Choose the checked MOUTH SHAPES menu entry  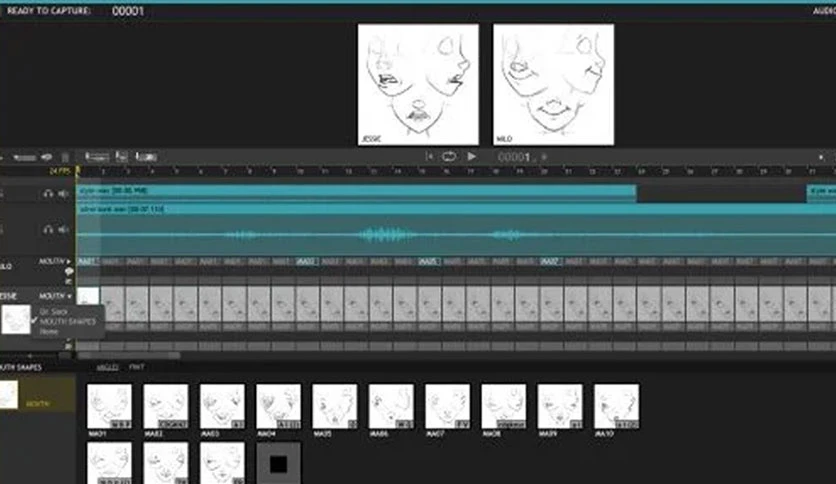[68, 321]
